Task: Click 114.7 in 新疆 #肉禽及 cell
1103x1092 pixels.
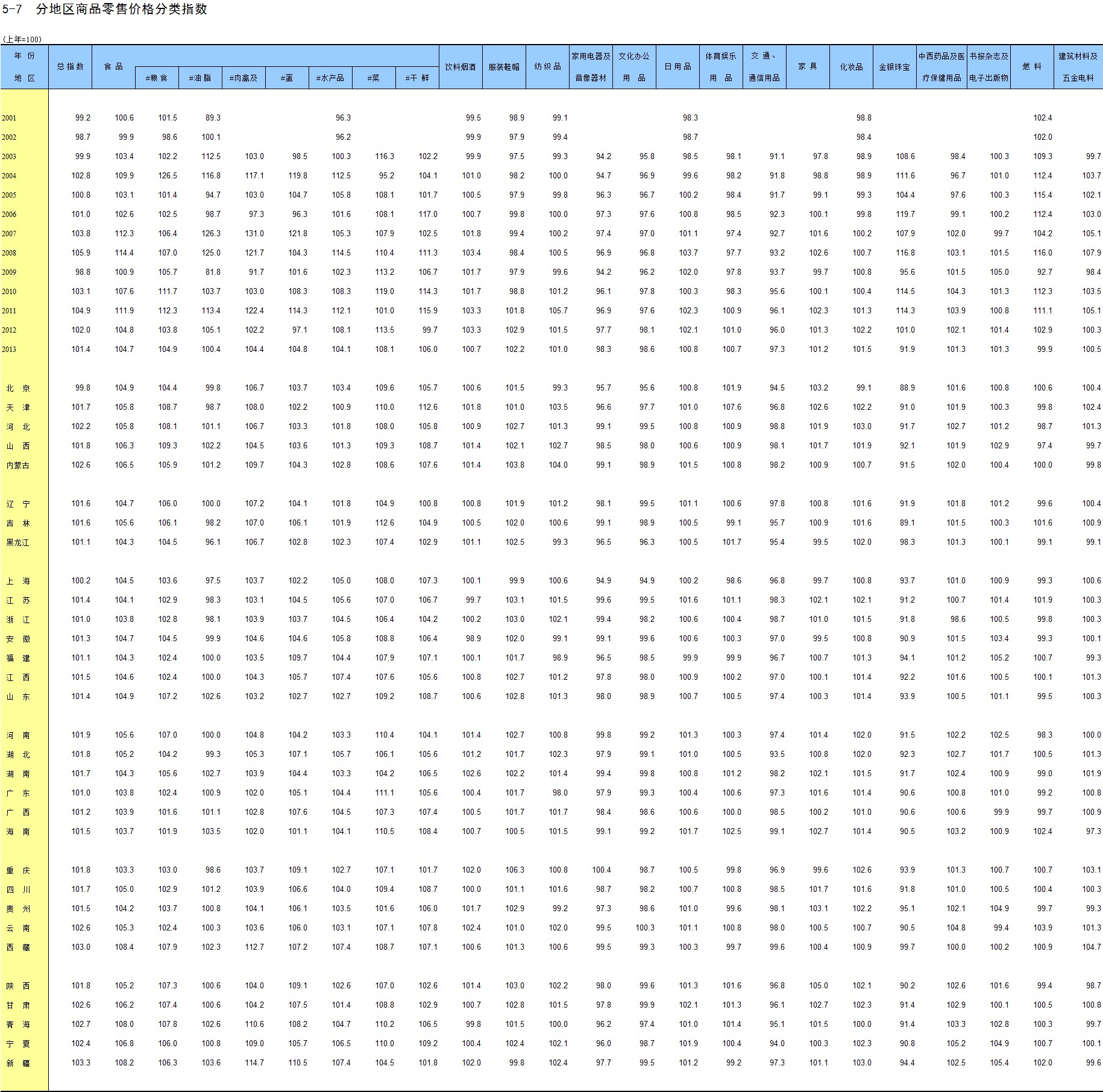Action: click(x=254, y=1062)
